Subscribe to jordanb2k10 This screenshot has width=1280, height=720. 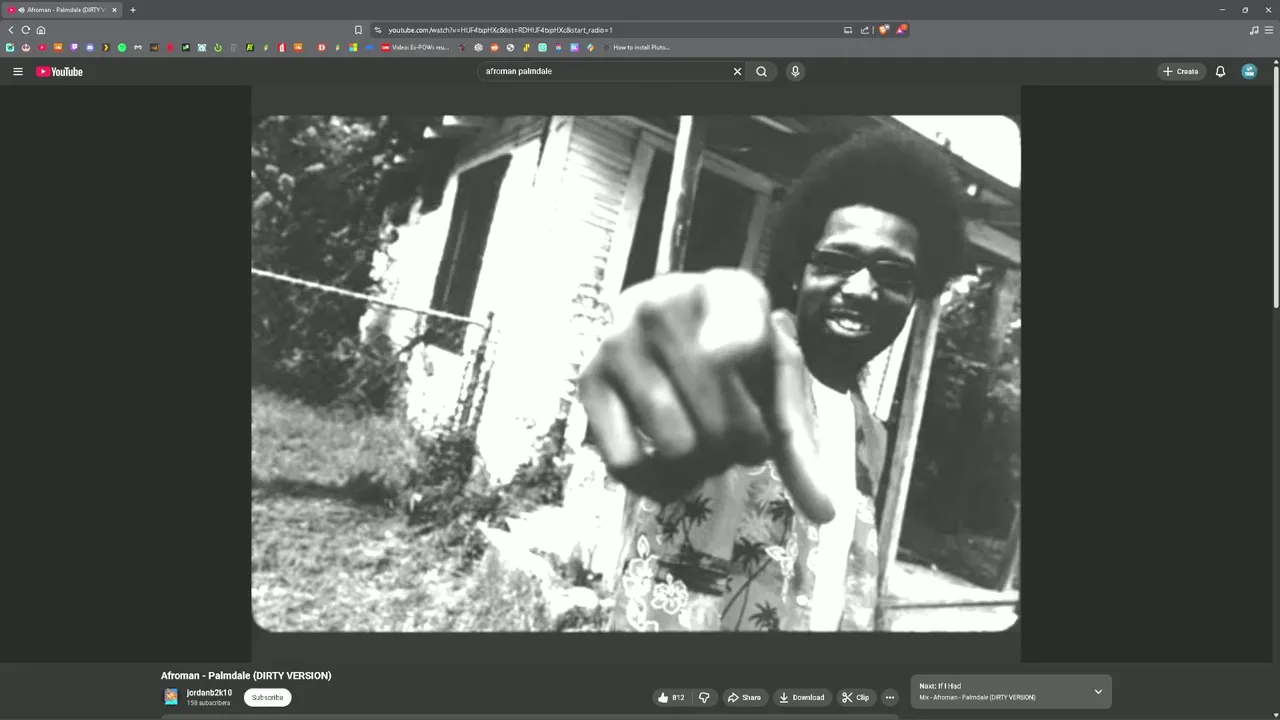(267, 697)
